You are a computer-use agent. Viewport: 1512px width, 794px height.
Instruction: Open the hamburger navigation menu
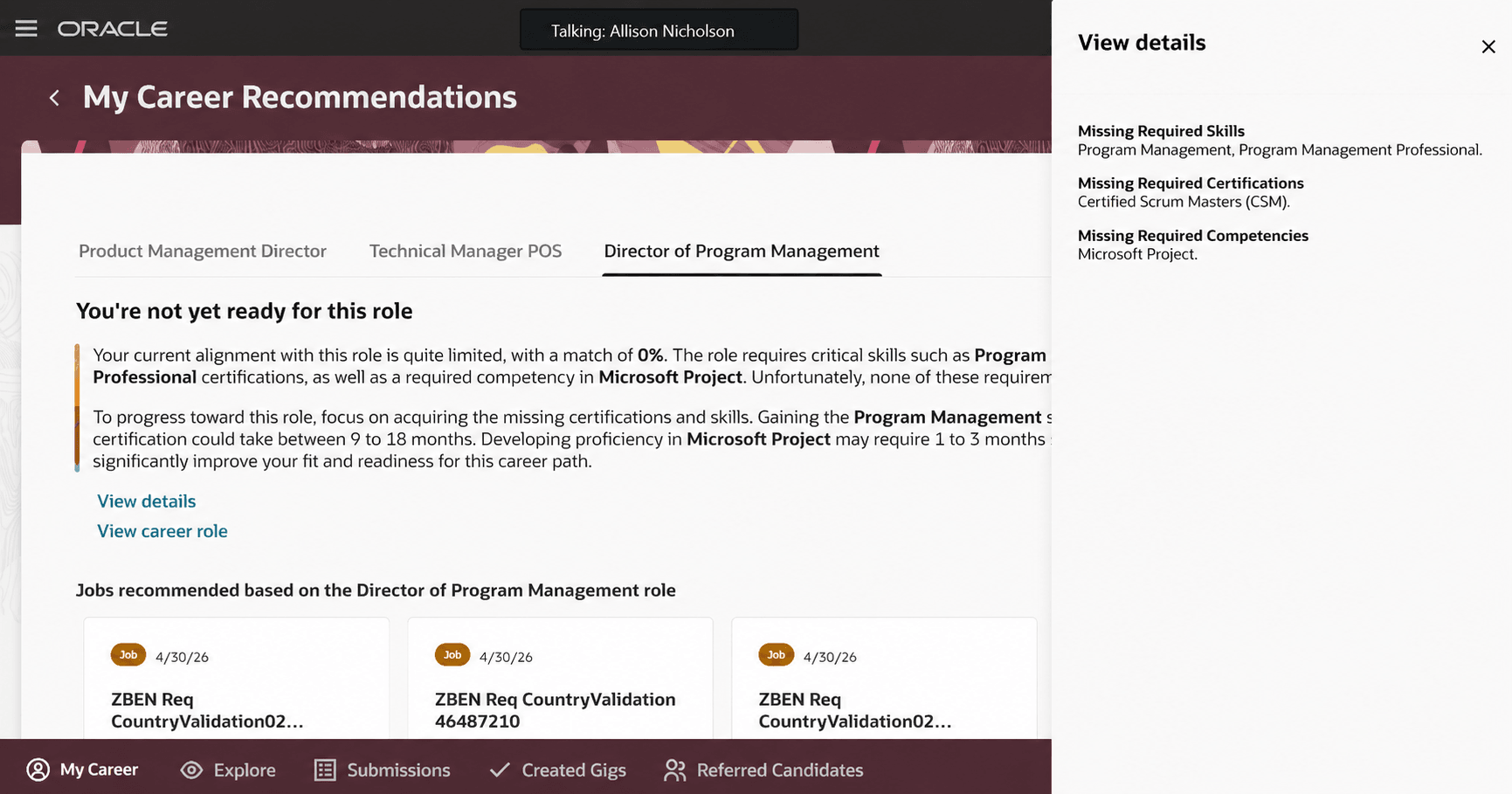coord(26,29)
